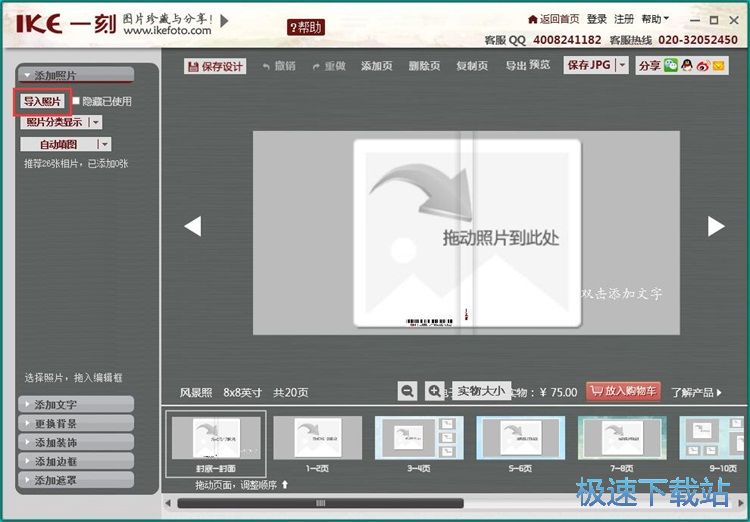
Task: Click the www.ikefoto.com website address
Action: 167,31
